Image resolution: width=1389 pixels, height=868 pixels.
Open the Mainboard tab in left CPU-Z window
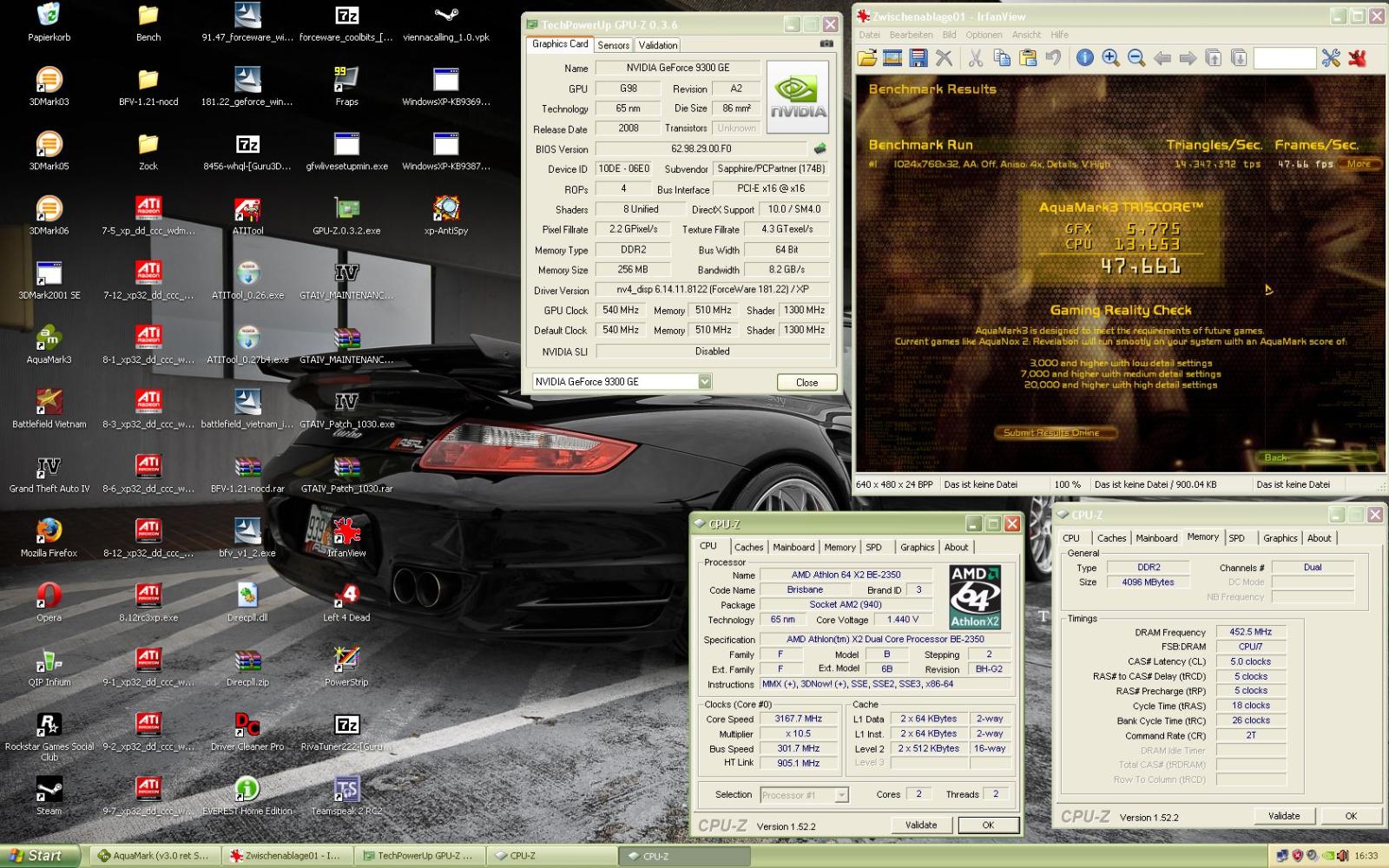point(793,547)
